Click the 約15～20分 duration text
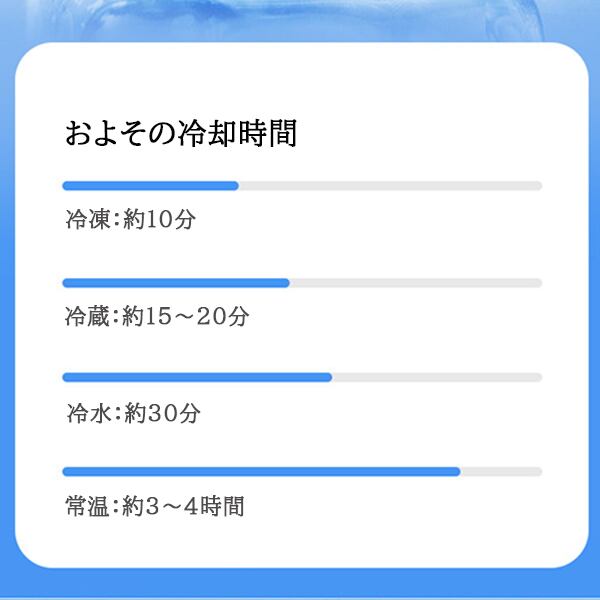Viewport: 600px width, 600px height. point(186,317)
